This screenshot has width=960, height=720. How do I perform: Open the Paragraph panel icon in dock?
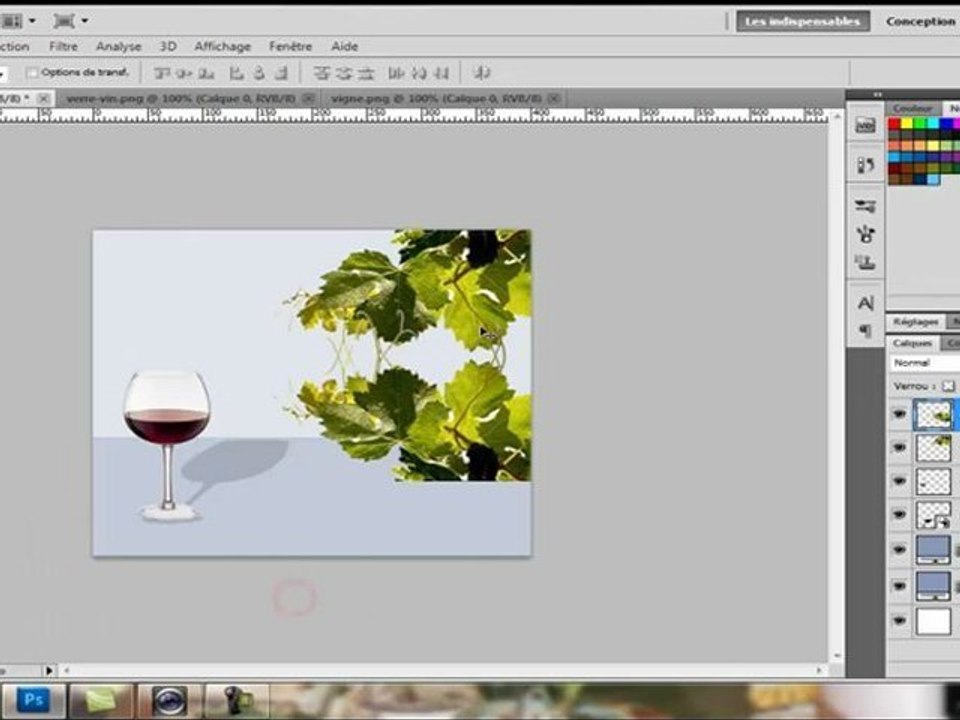click(865, 331)
